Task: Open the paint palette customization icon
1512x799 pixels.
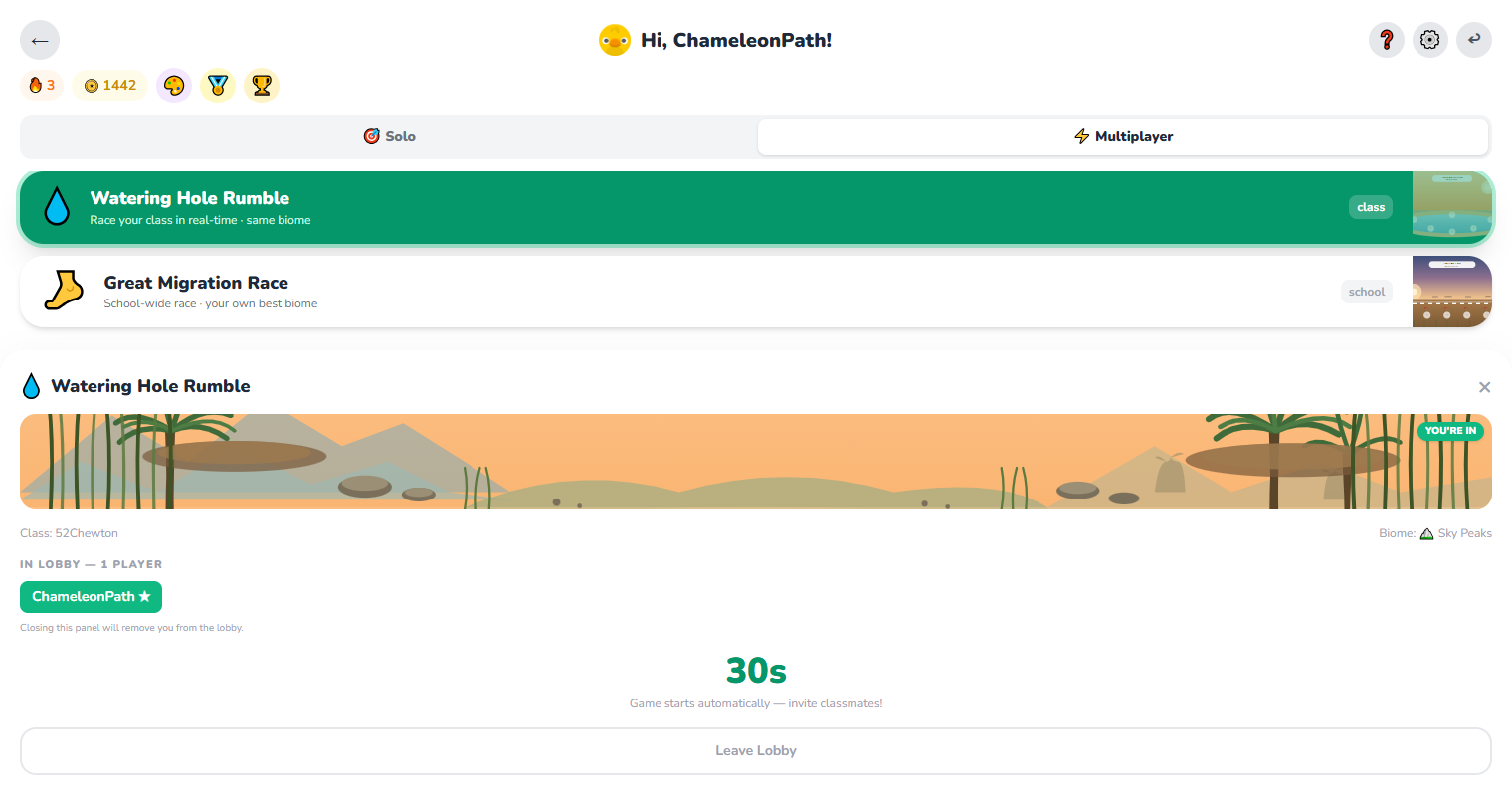Action: tap(174, 86)
